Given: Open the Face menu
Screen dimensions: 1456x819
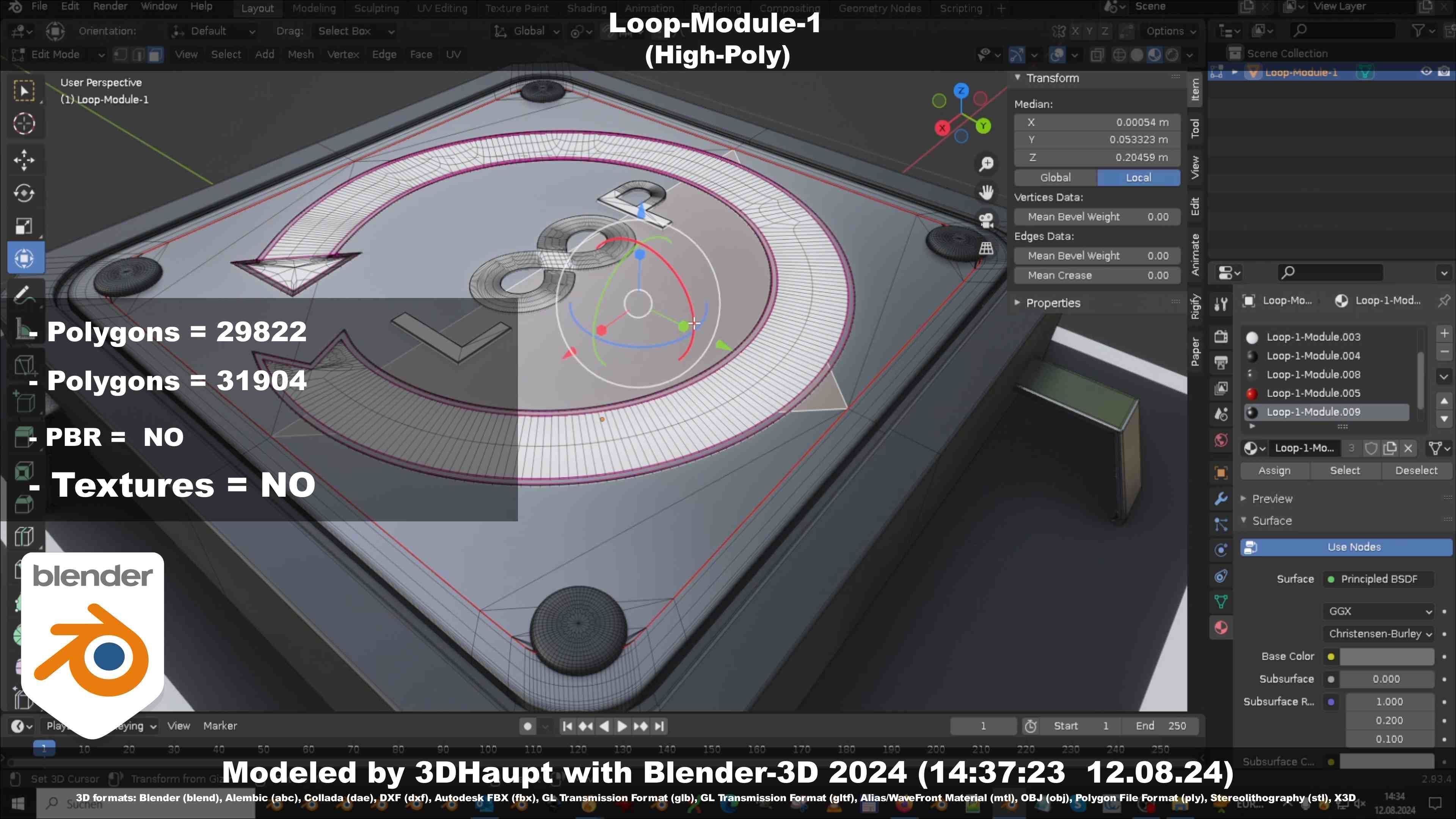Looking at the screenshot, I should pyautogui.click(x=420, y=54).
